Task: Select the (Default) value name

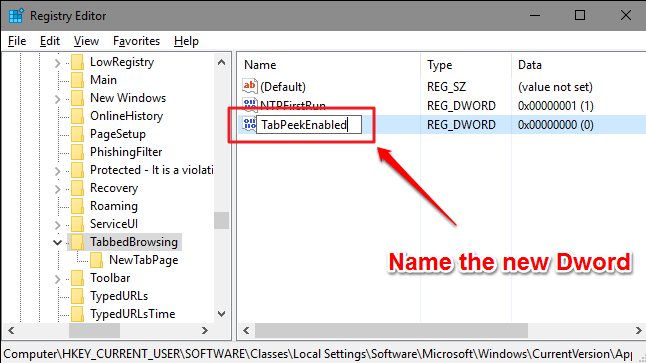Action: [x=283, y=87]
